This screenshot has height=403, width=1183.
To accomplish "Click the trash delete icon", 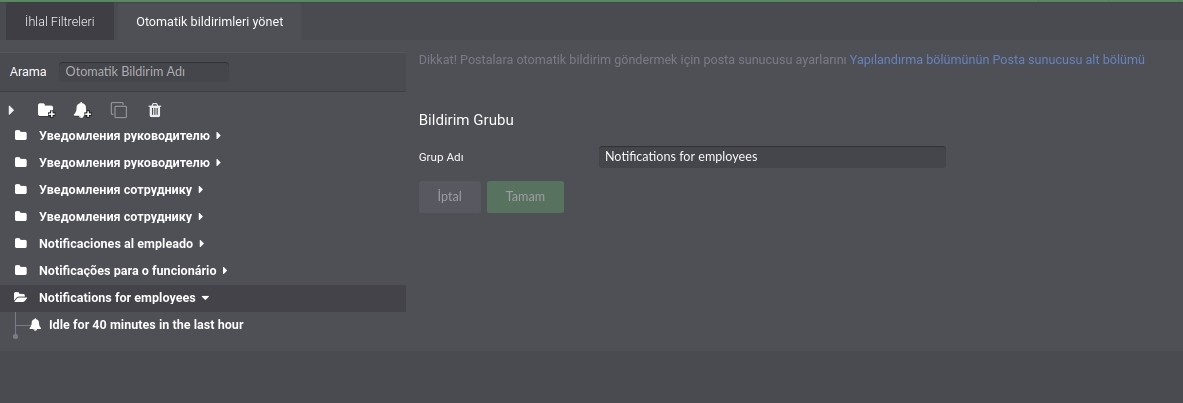I will (155, 110).
